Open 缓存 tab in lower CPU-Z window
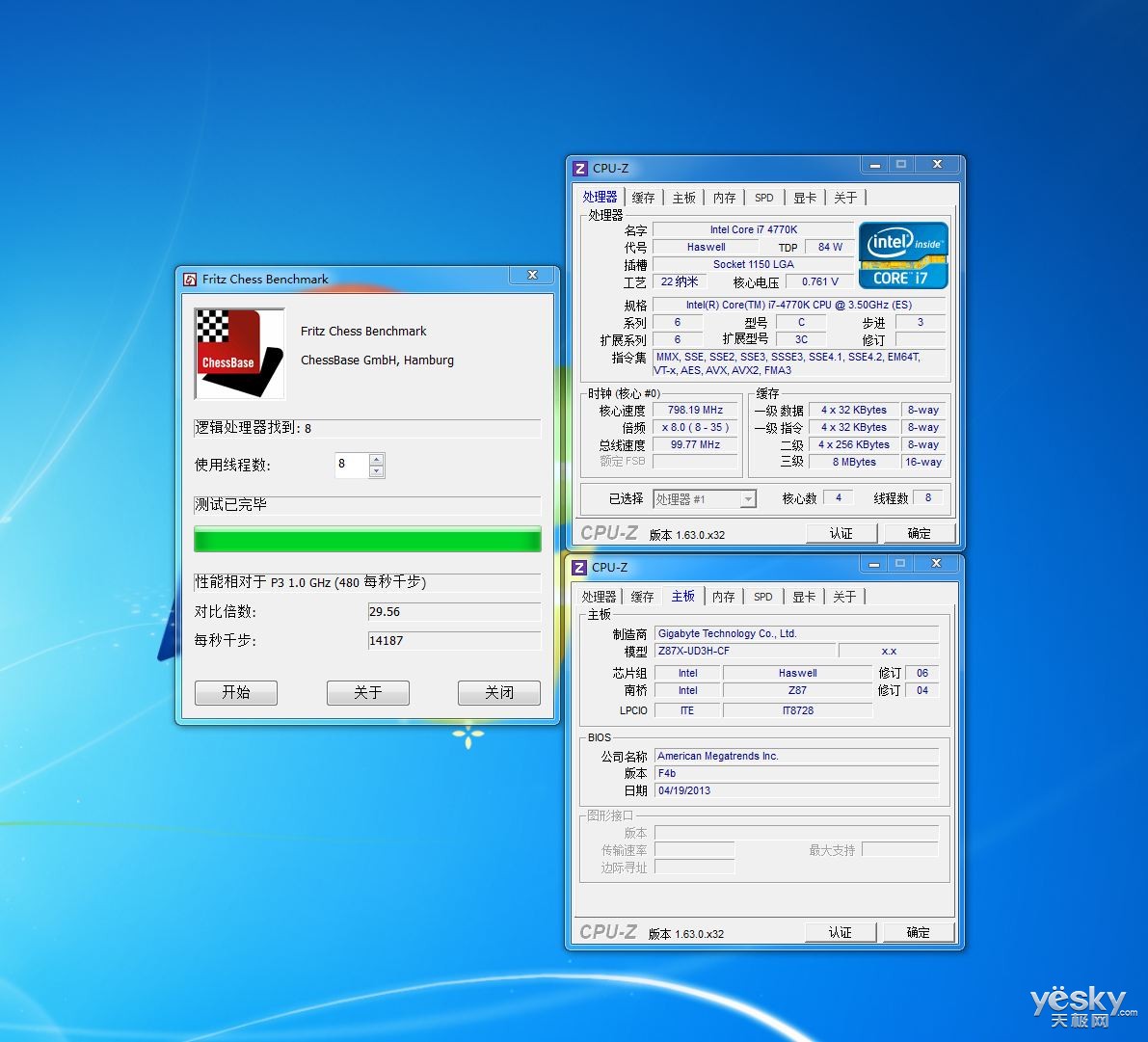 [642, 597]
